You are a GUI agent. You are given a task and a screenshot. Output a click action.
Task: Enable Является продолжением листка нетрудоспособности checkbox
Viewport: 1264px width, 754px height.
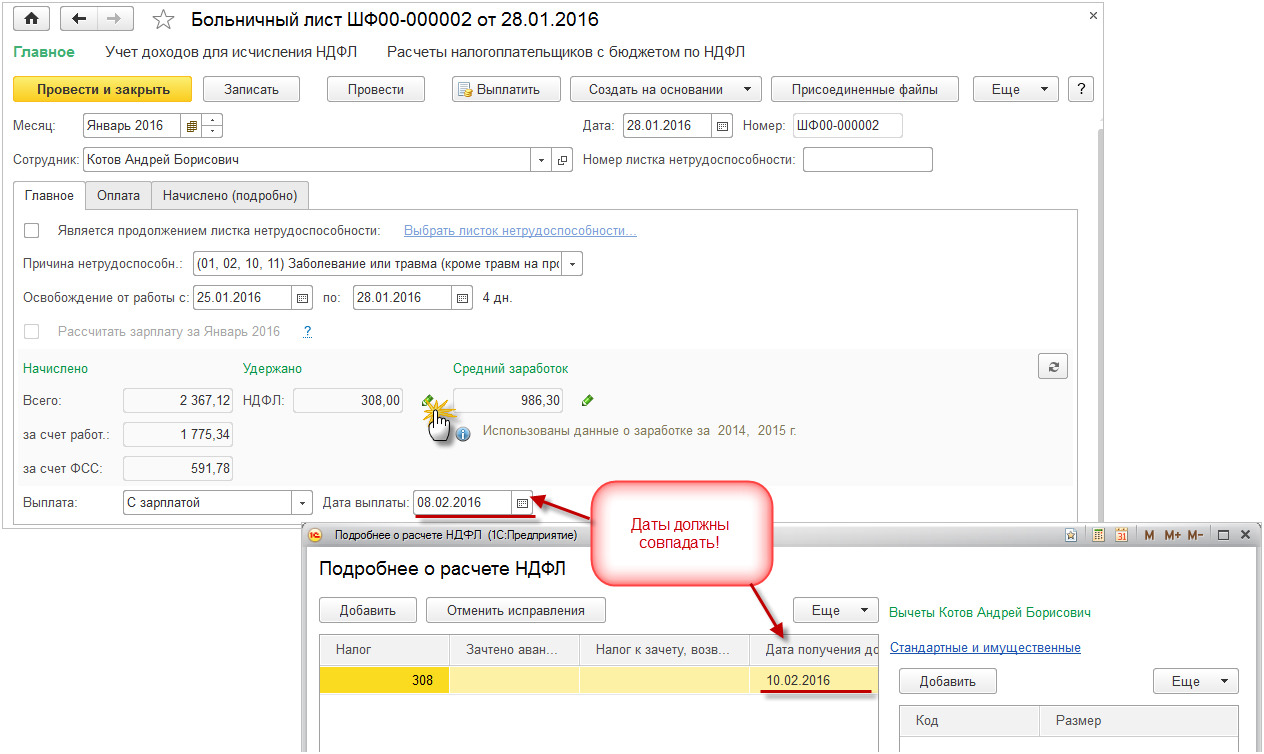(32, 231)
